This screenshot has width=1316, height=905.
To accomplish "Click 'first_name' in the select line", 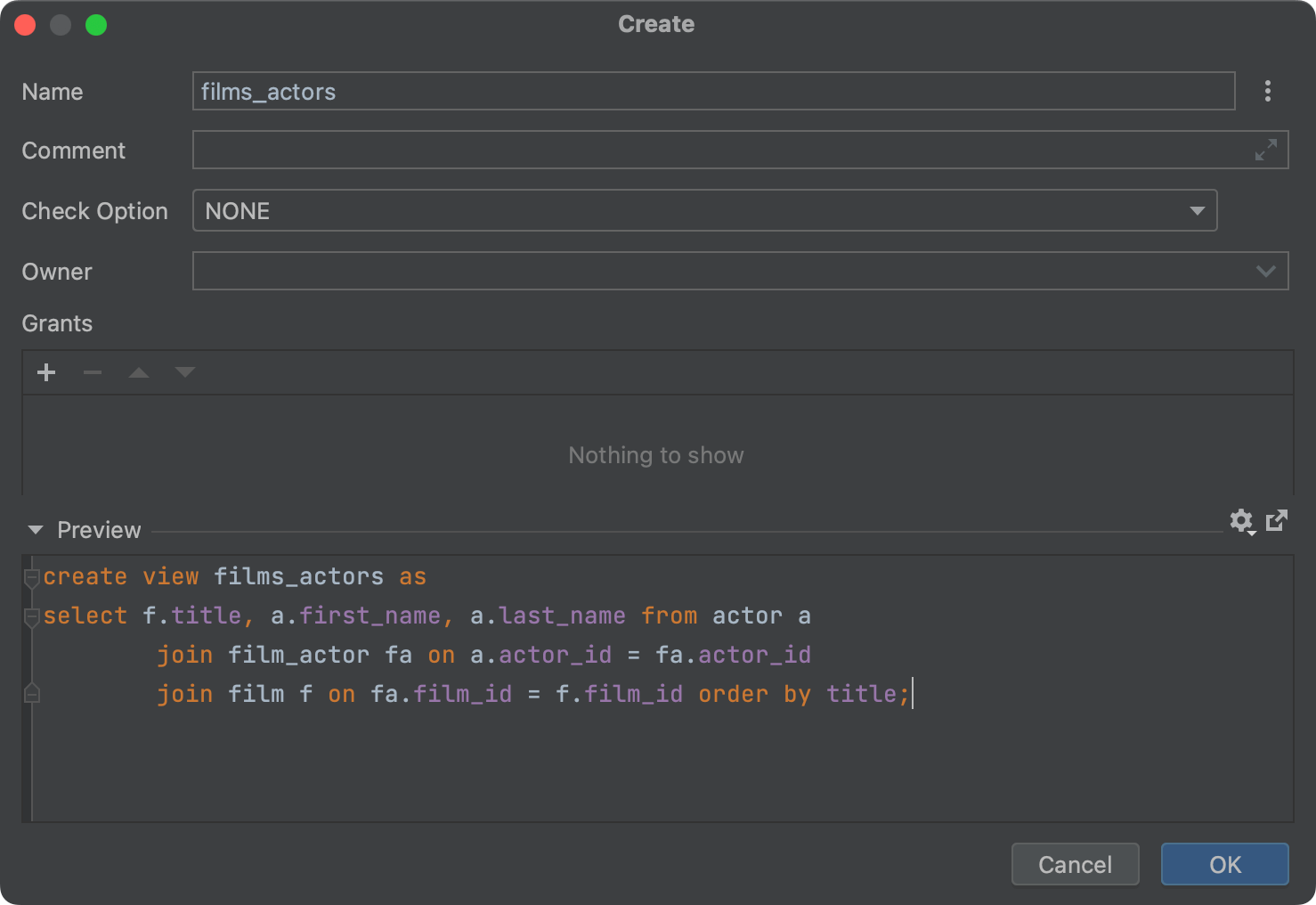I will pos(370,616).
